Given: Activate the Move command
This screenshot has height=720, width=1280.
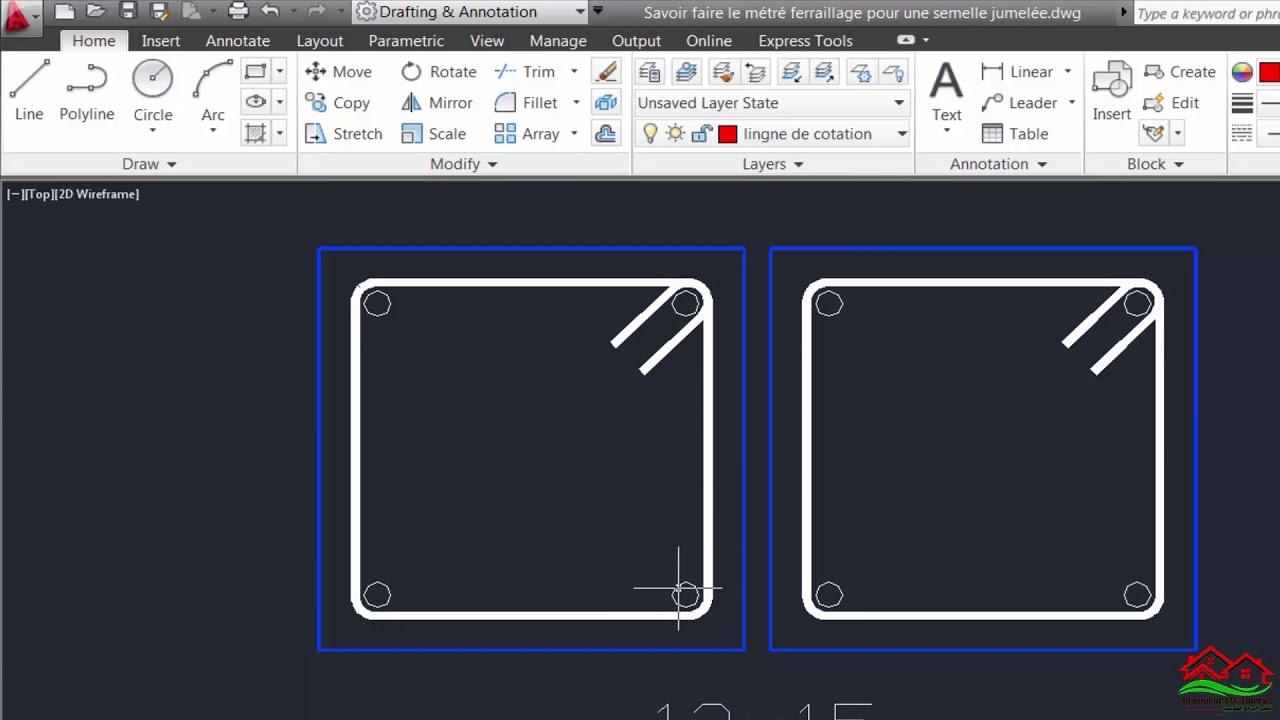Looking at the screenshot, I should (339, 72).
